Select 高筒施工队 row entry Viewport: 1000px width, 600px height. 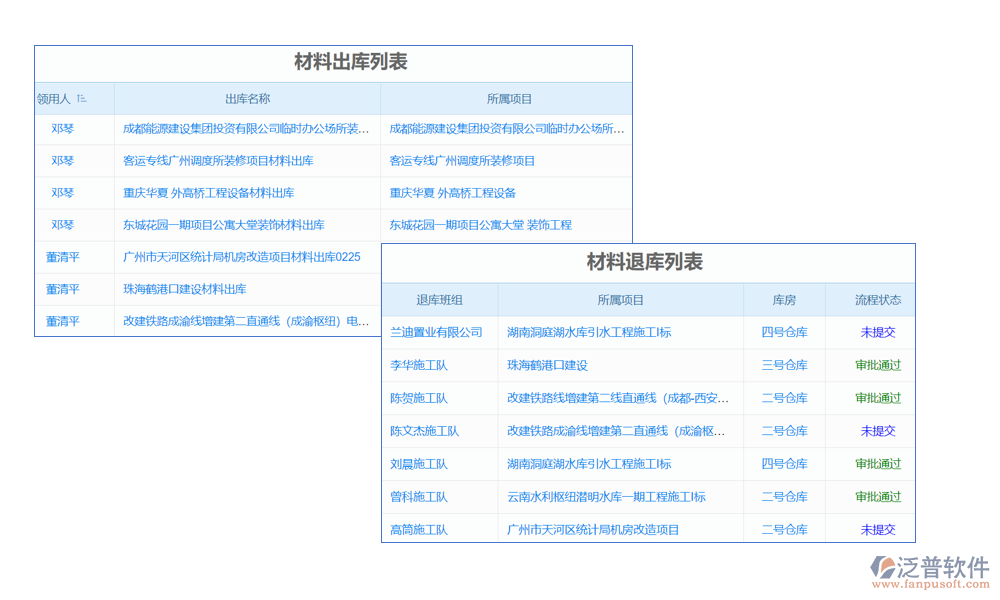pos(419,530)
